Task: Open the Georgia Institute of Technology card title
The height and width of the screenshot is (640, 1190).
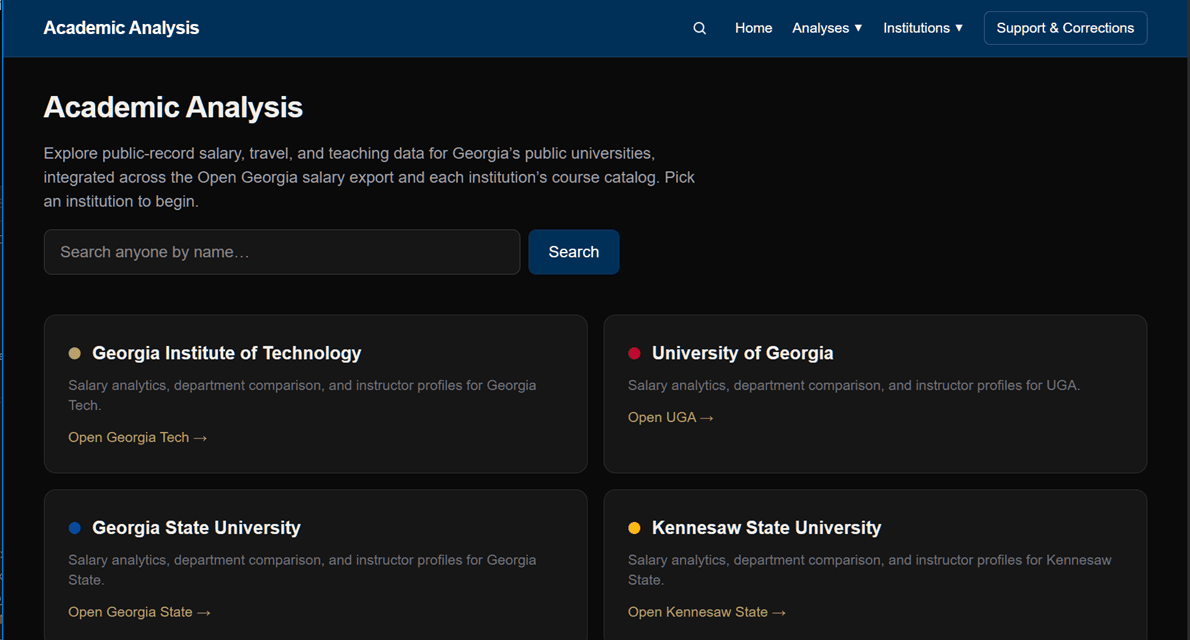Action: [227, 353]
